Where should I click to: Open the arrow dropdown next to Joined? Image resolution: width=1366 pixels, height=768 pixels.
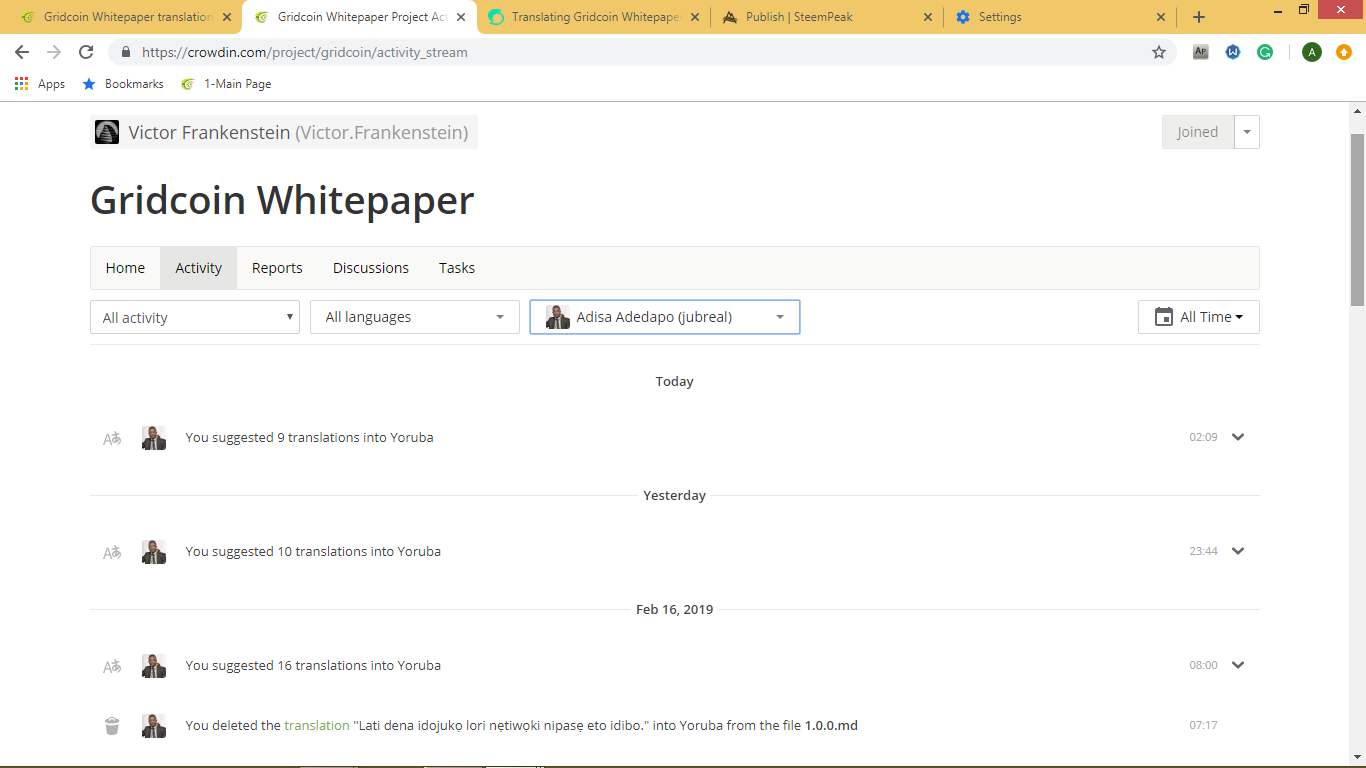(1247, 132)
